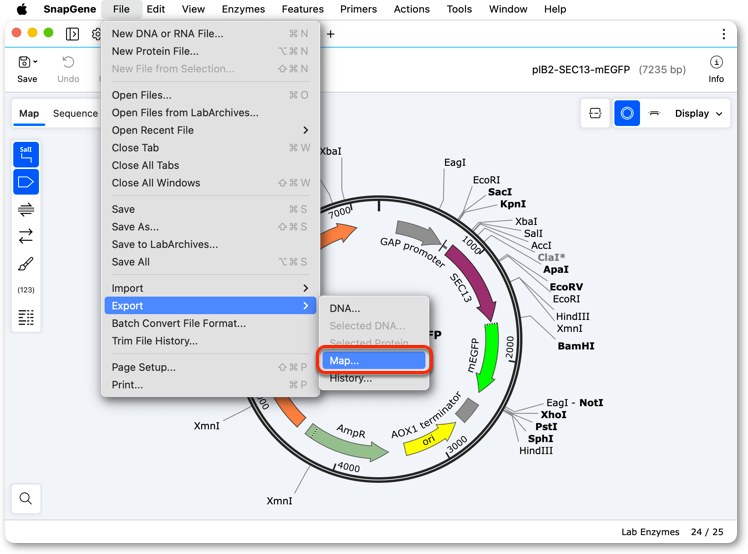Expand the Import submenu
The width and height of the screenshot is (748, 554).
[x=210, y=288]
